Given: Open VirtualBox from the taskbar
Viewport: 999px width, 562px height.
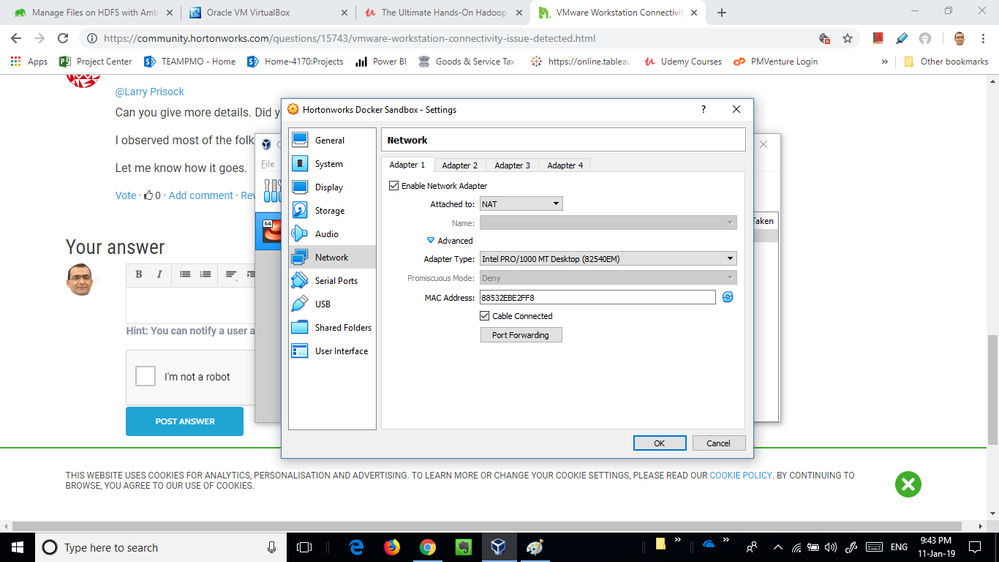Looking at the screenshot, I should (498, 547).
